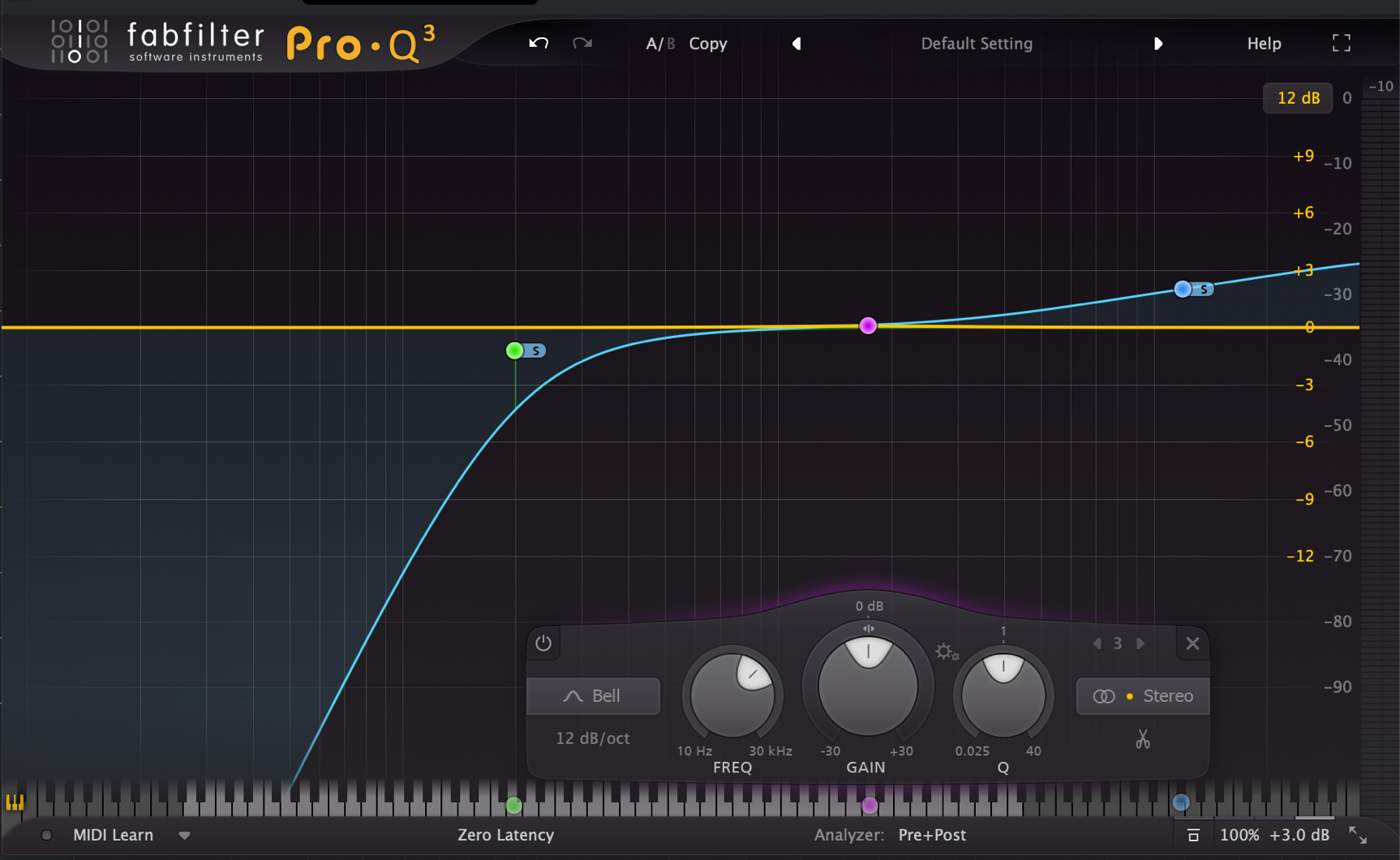Click the GAIN knob
The image size is (1400, 860).
pos(868,686)
